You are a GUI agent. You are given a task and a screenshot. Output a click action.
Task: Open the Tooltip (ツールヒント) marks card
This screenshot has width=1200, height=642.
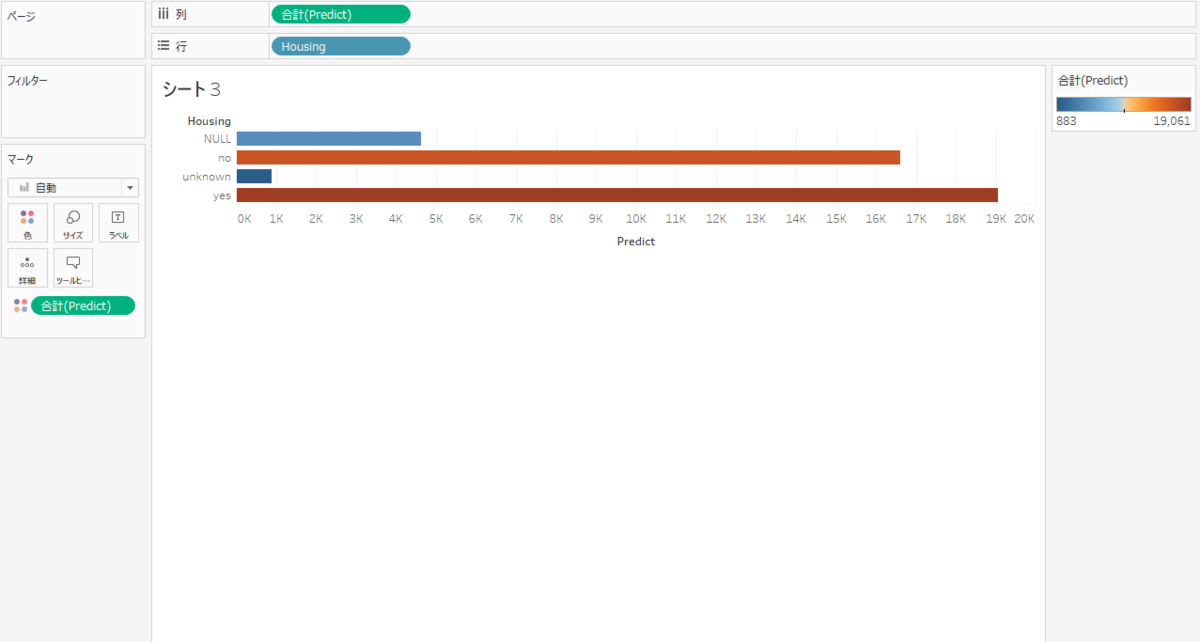[73, 268]
